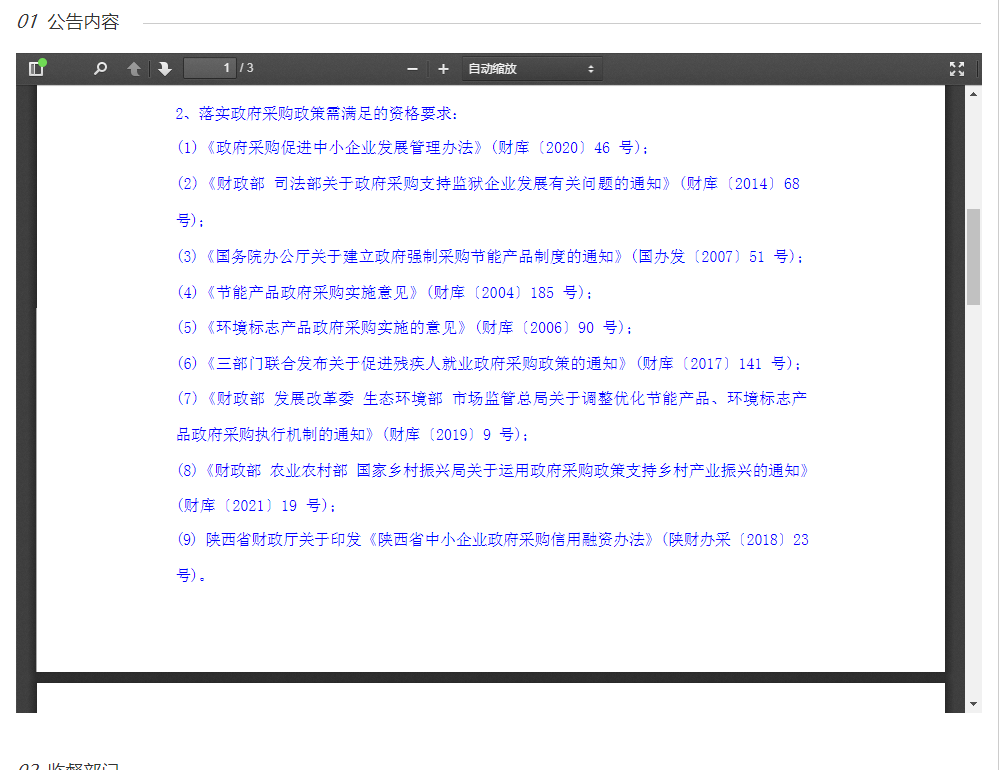This screenshot has width=999, height=770.
Task: Click the vertical scrollbar thumb
Action: (x=973, y=256)
